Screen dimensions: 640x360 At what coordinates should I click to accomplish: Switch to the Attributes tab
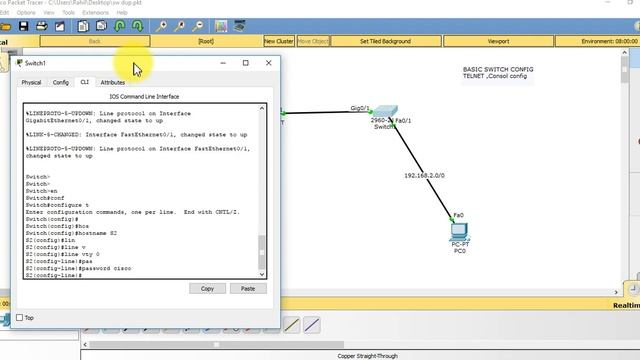click(x=113, y=82)
